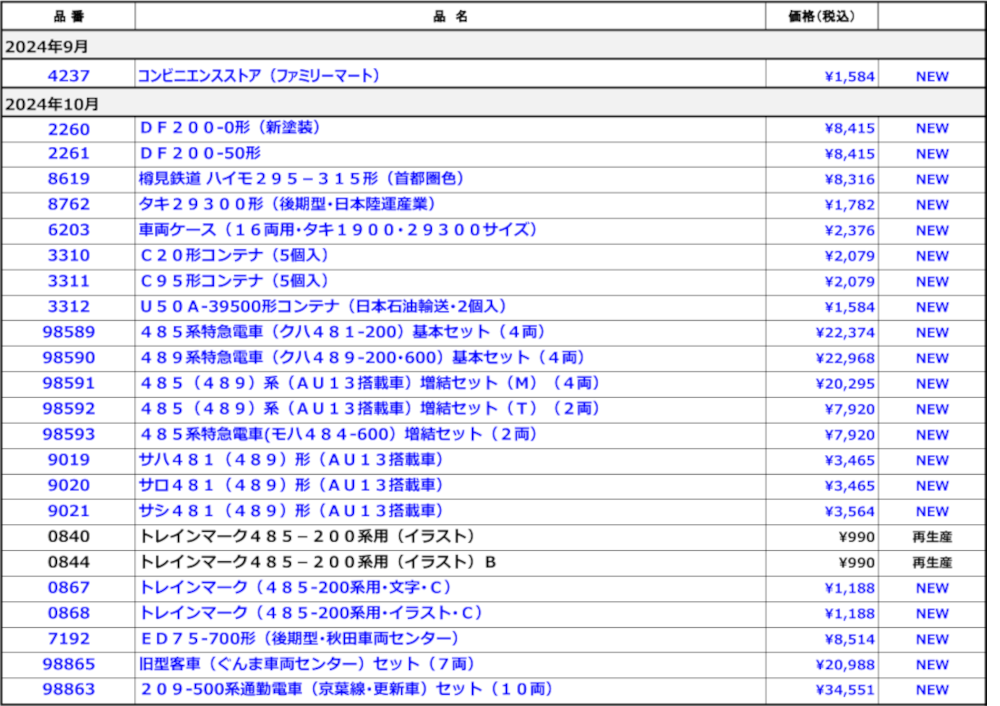Click product number 3310

(x=68, y=256)
